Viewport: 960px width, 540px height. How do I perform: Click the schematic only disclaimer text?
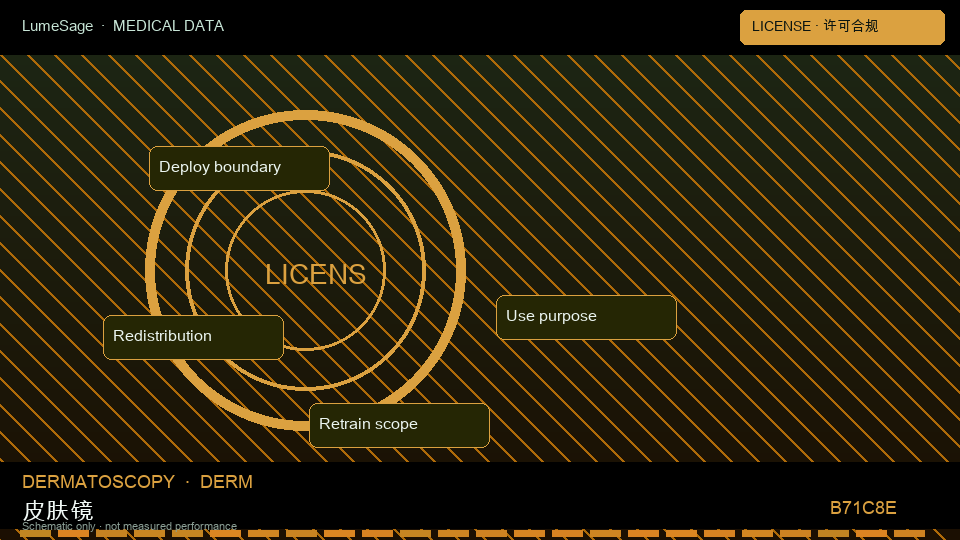129,526
